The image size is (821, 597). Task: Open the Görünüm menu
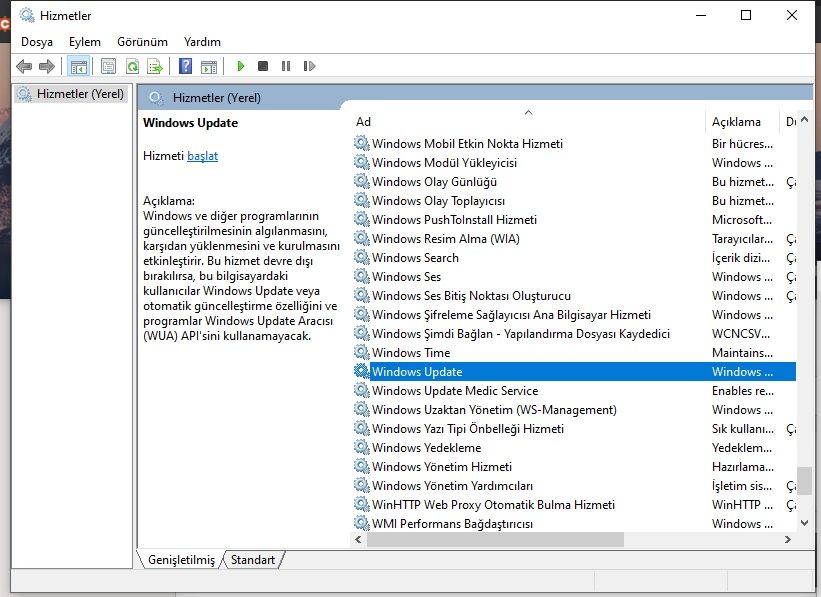coord(142,42)
